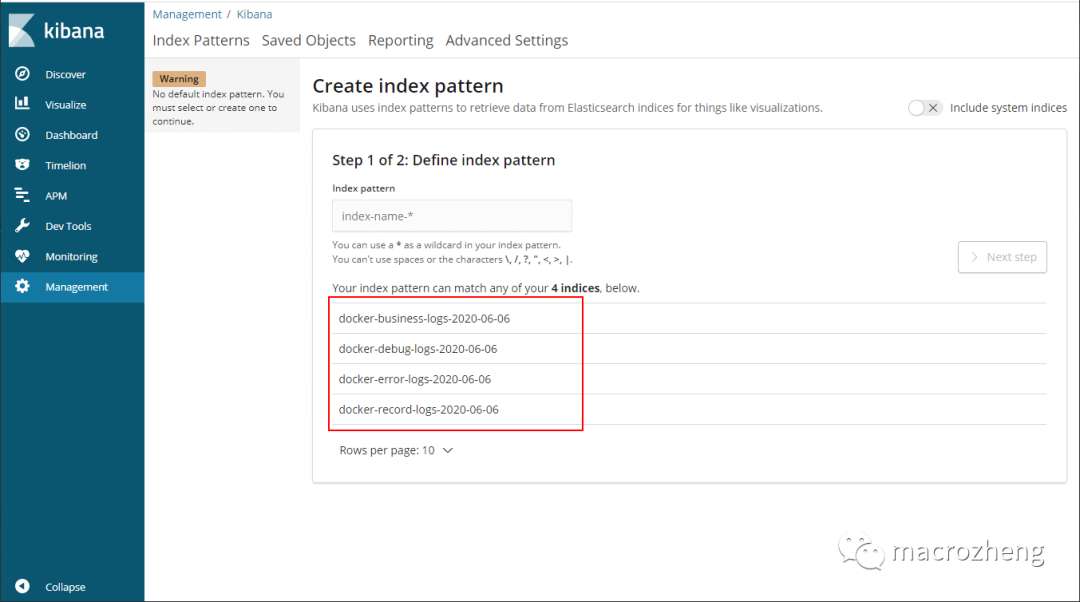Select docker-business-logs-2020-06-06 index row

[x=689, y=318]
